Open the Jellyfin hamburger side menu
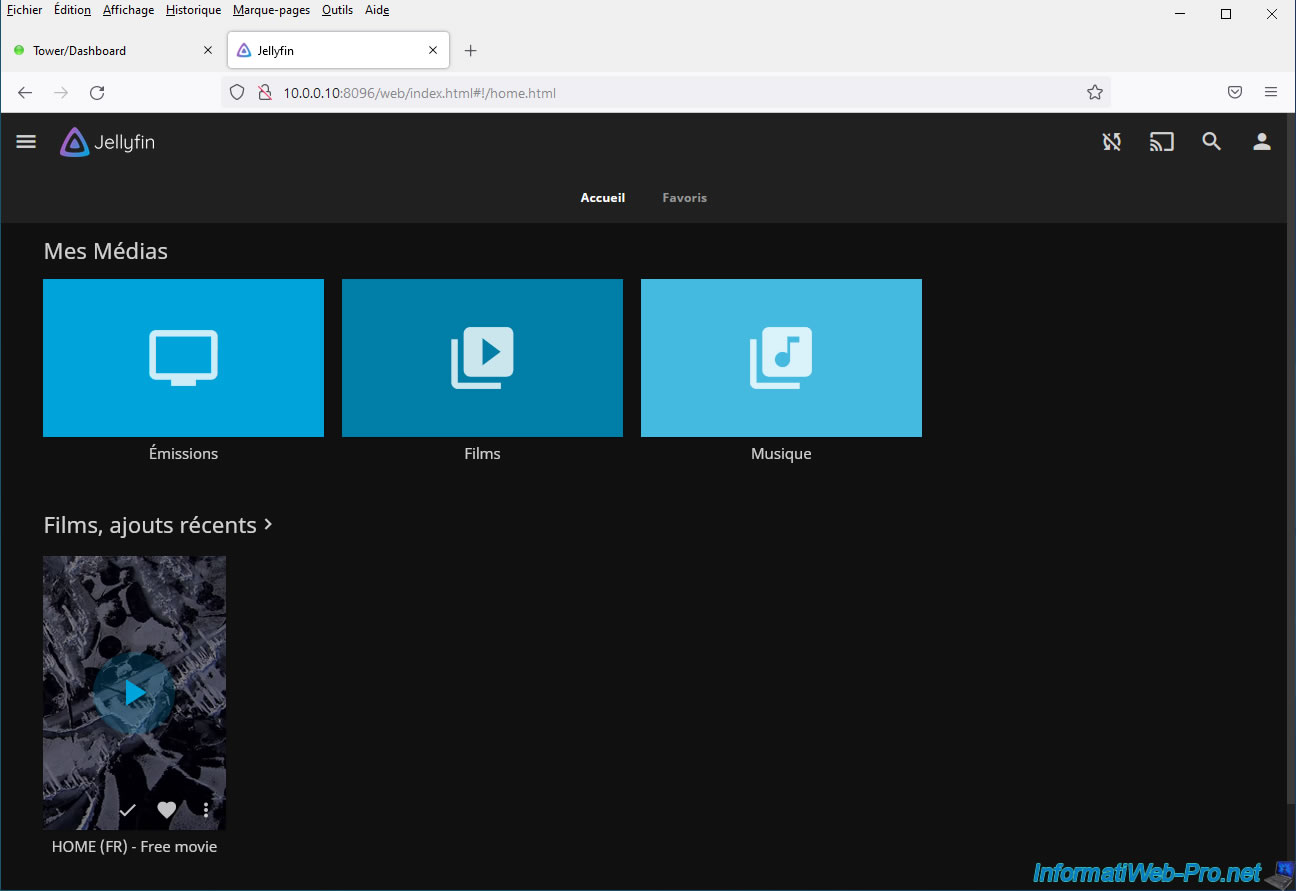 [26, 142]
